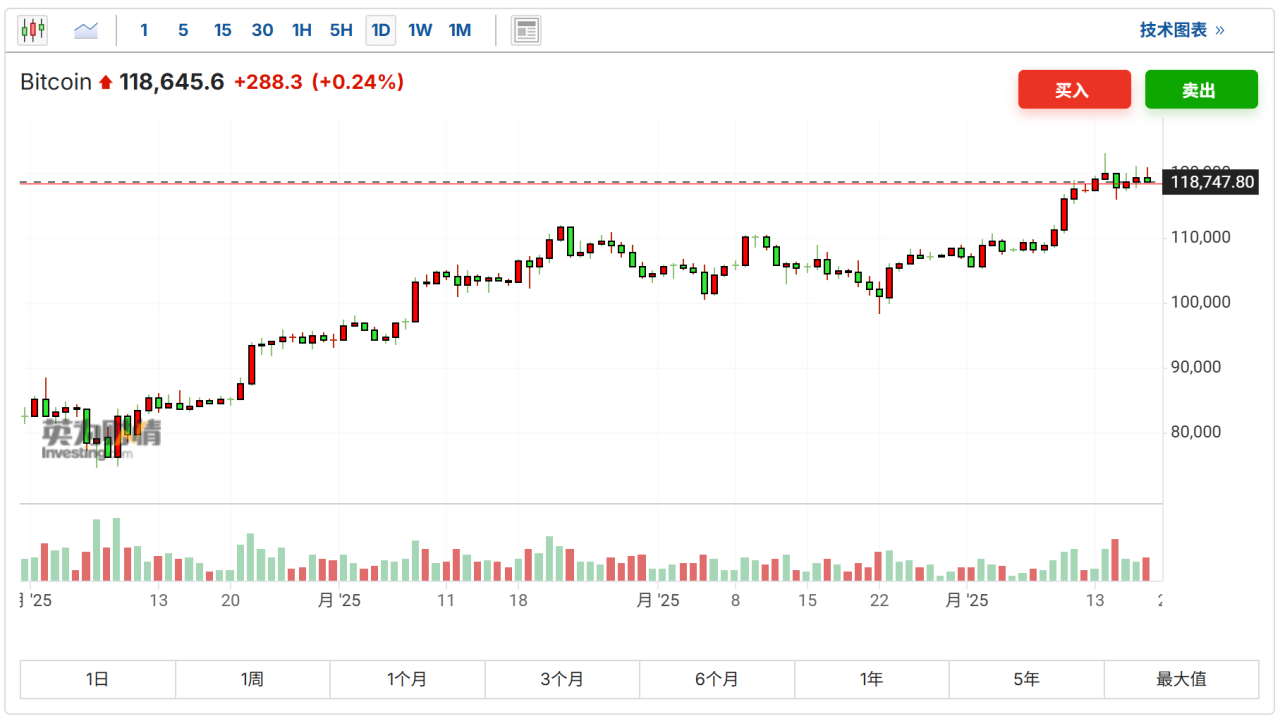Image resolution: width=1280 pixels, height=719 pixels.
Task: Set the interval to 15 minutes
Action: click(x=222, y=30)
